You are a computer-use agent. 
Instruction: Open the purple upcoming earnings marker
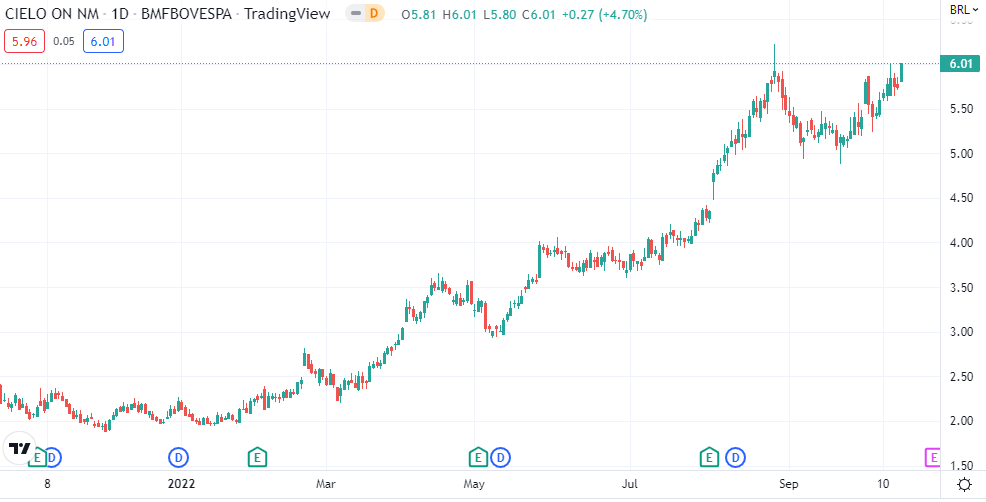(x=933, y=457)
